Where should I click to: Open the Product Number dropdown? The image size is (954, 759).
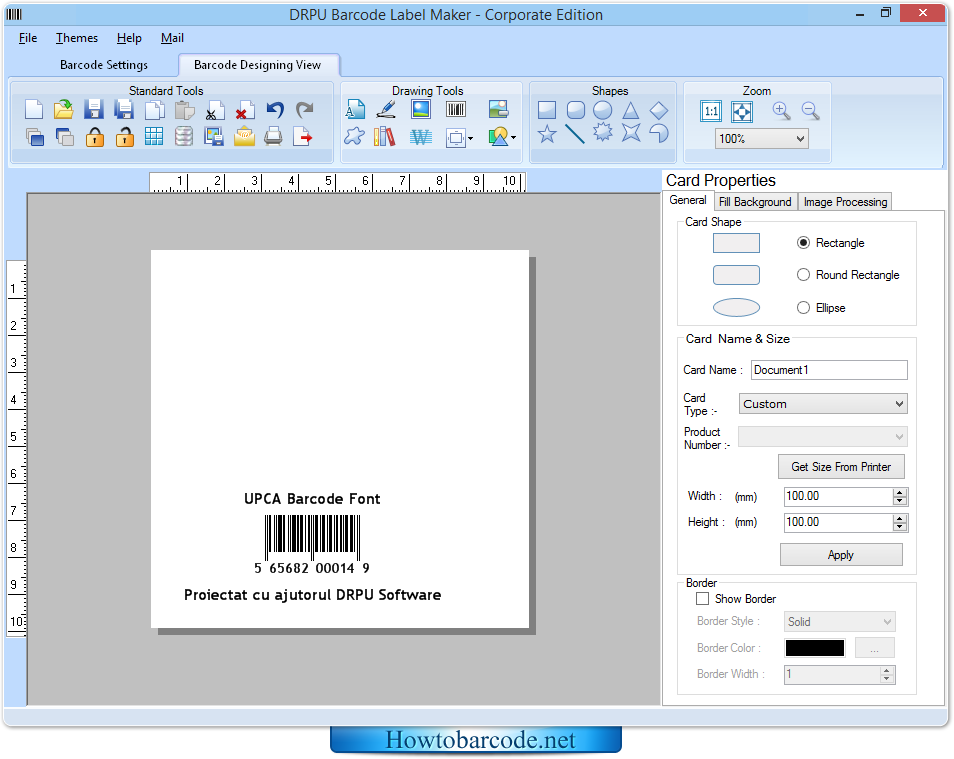[823, 437]
